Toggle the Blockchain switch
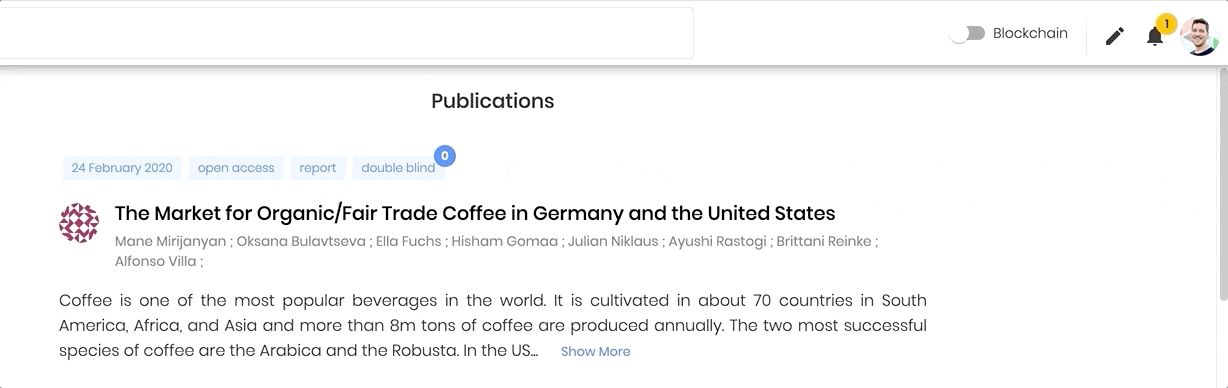The image size is (1228, 388). [x=967, y=33]
